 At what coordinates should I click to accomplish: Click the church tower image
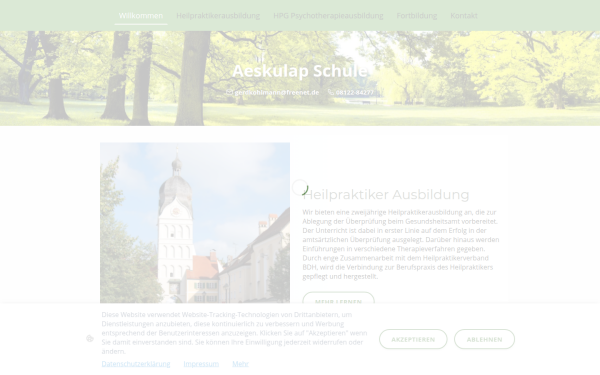[195, 223]
